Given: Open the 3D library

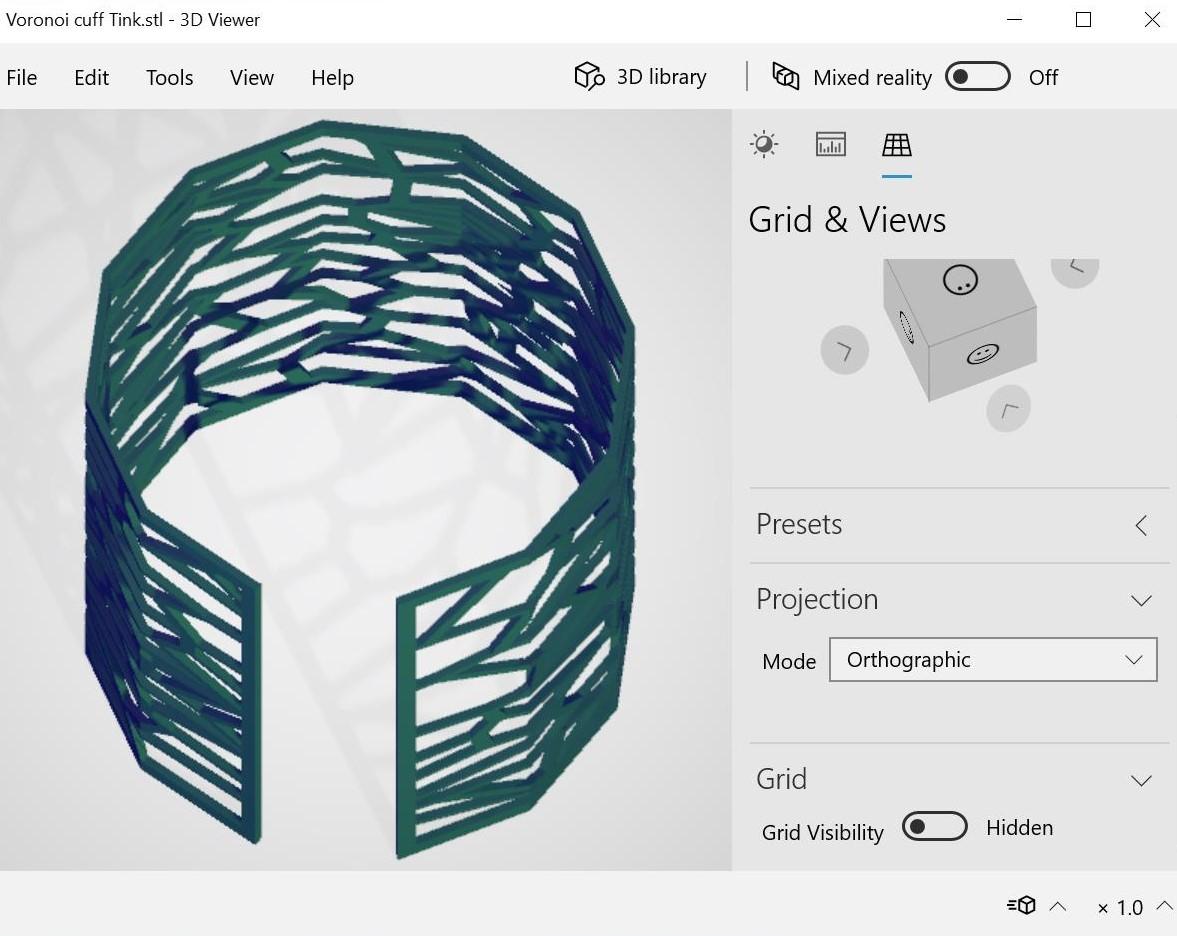Looking at the screenshot, I should (x=639, y=76).
